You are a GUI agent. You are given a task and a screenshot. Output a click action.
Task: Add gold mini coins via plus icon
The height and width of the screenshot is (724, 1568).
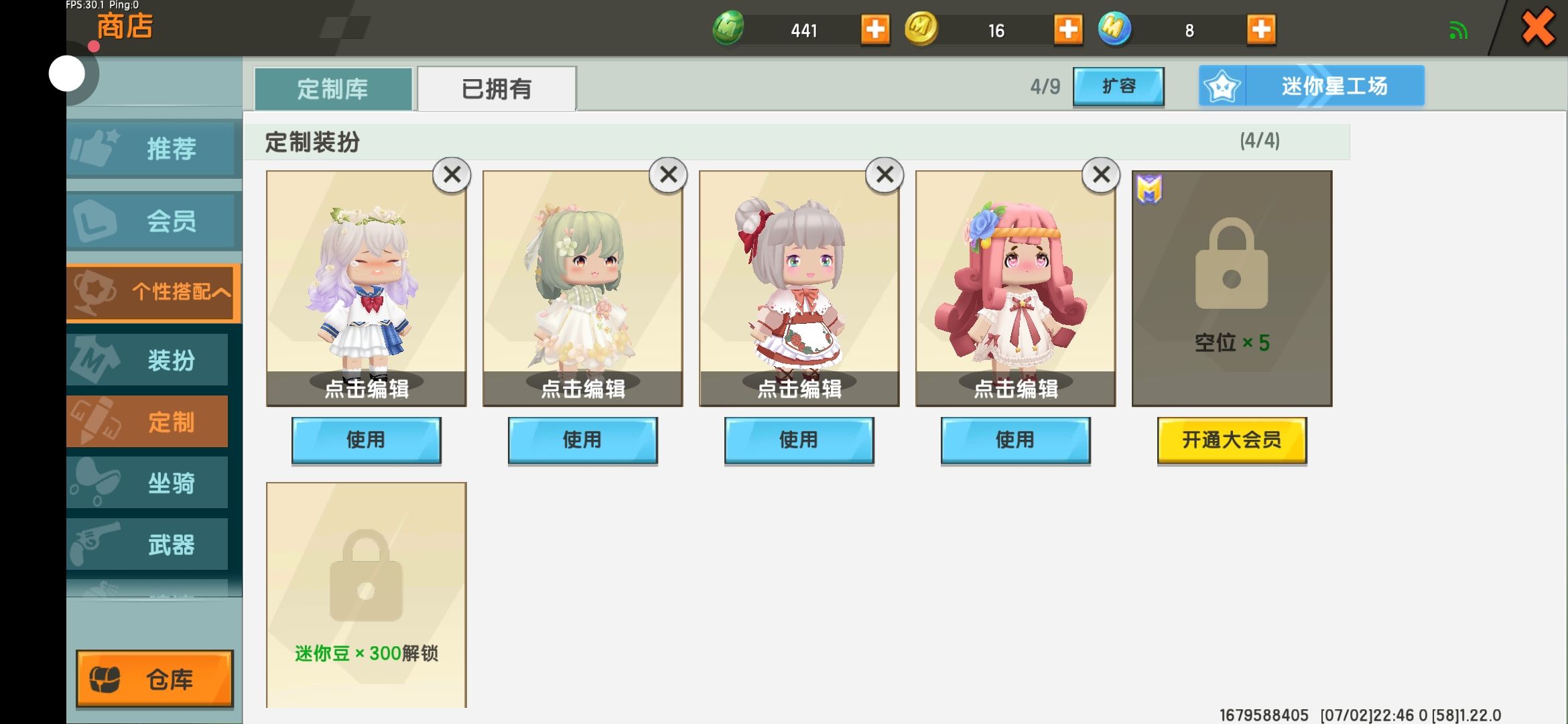coord(1068,29)
